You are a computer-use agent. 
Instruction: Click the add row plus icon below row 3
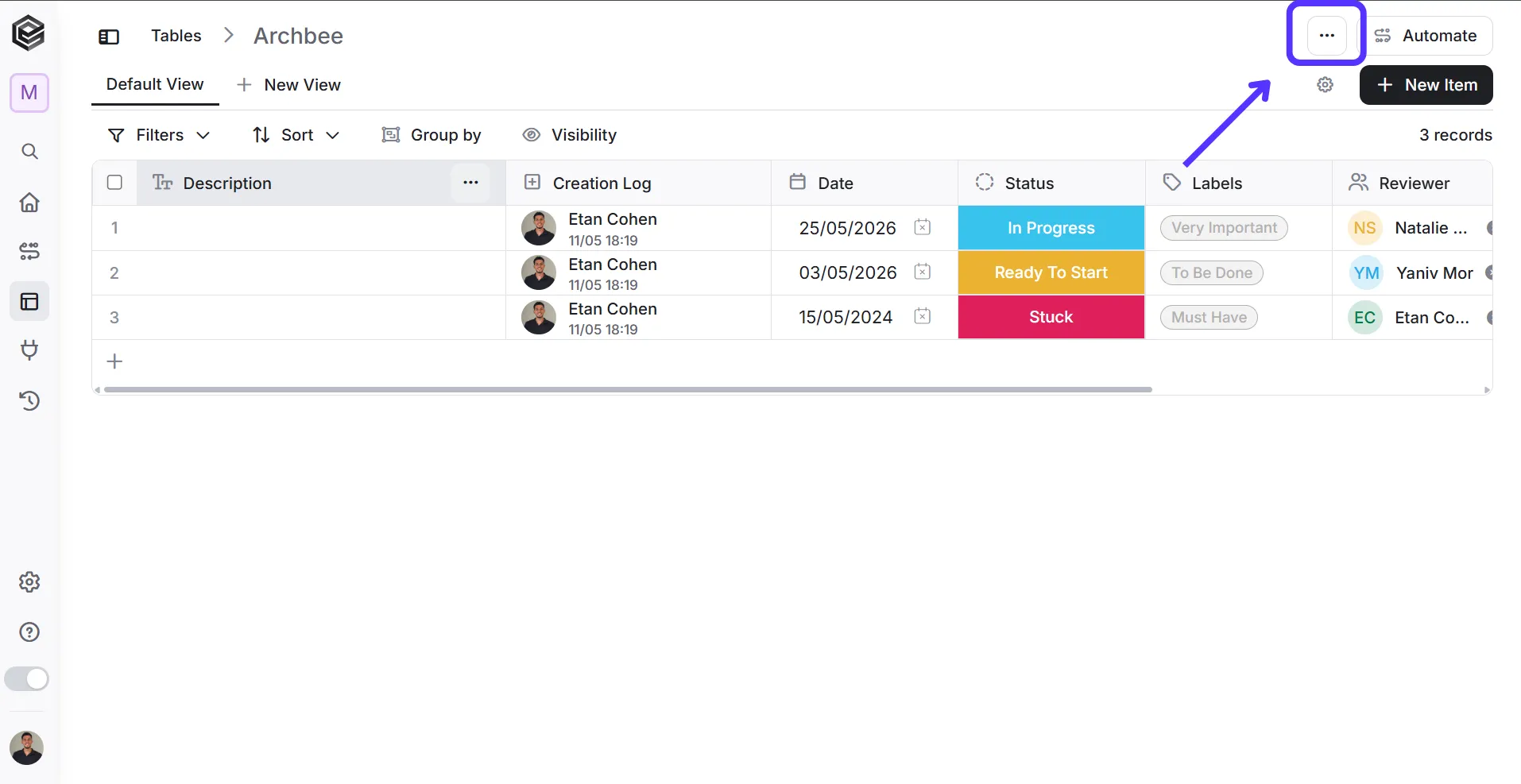114,361
